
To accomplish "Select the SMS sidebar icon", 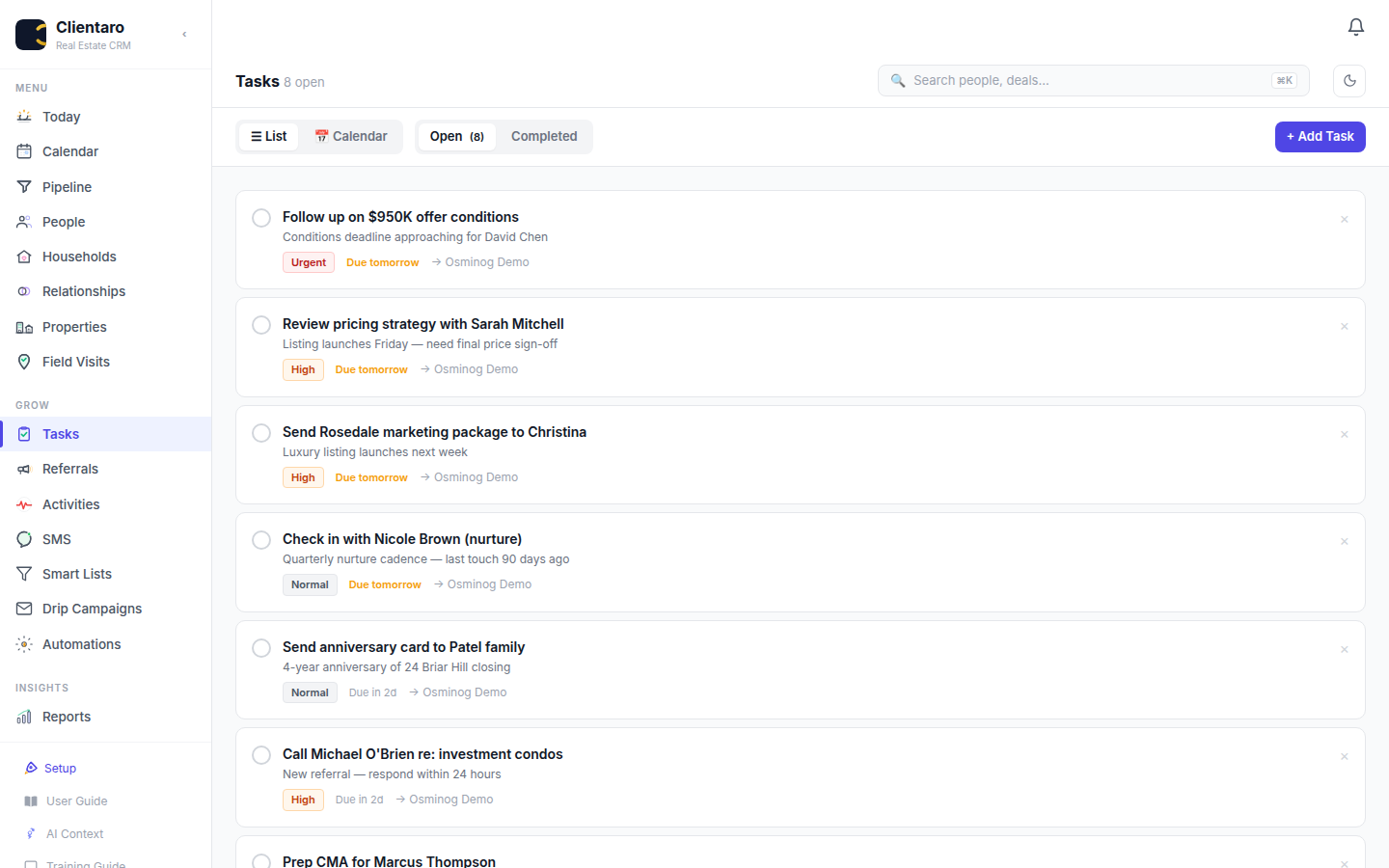I will coord(24,538).
